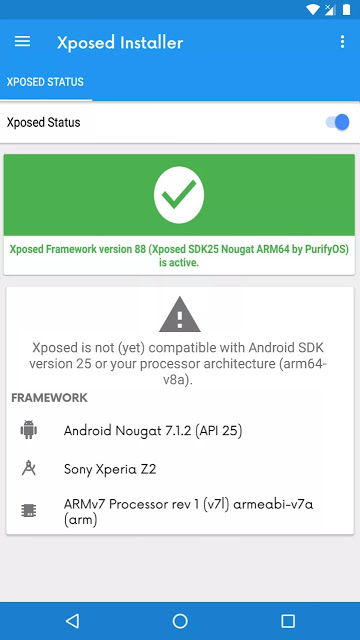Open the hamburger navigation menu
Image resolution: width=360 pixels, height=640 pixels.
point(22,41)
